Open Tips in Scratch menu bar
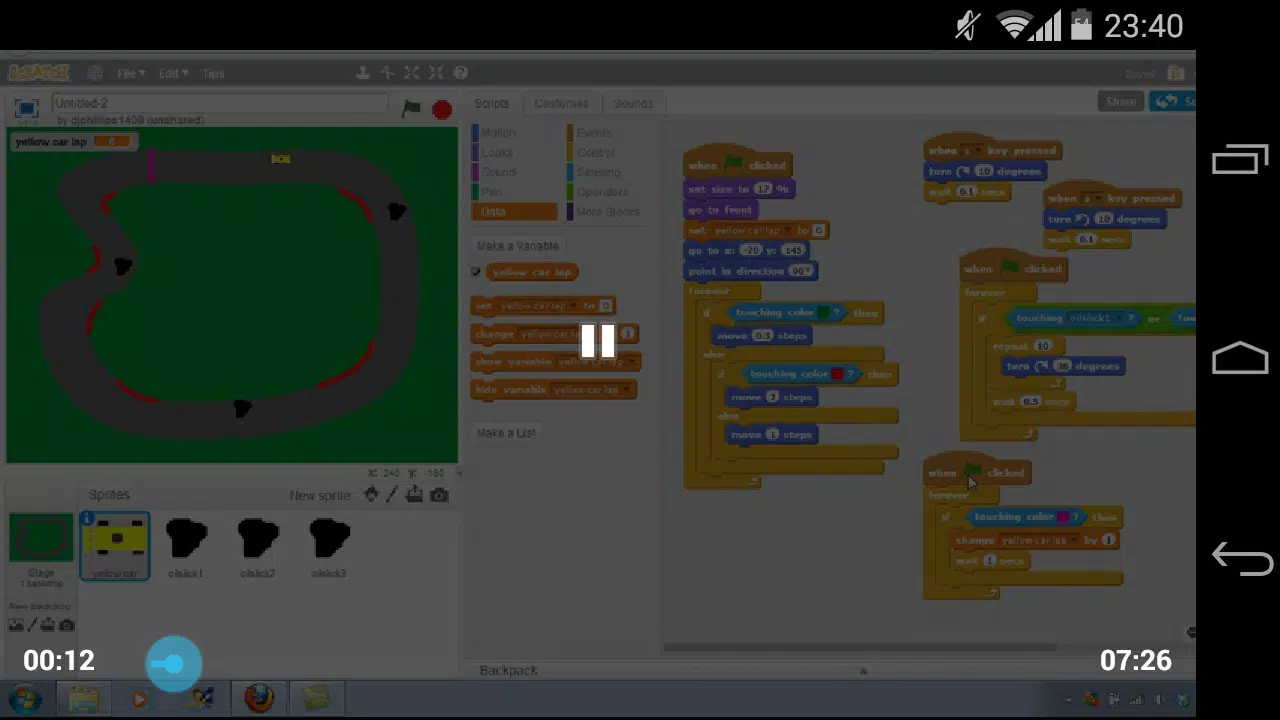The height and width of the screenshot is (720, 1280). click(213, 73)
